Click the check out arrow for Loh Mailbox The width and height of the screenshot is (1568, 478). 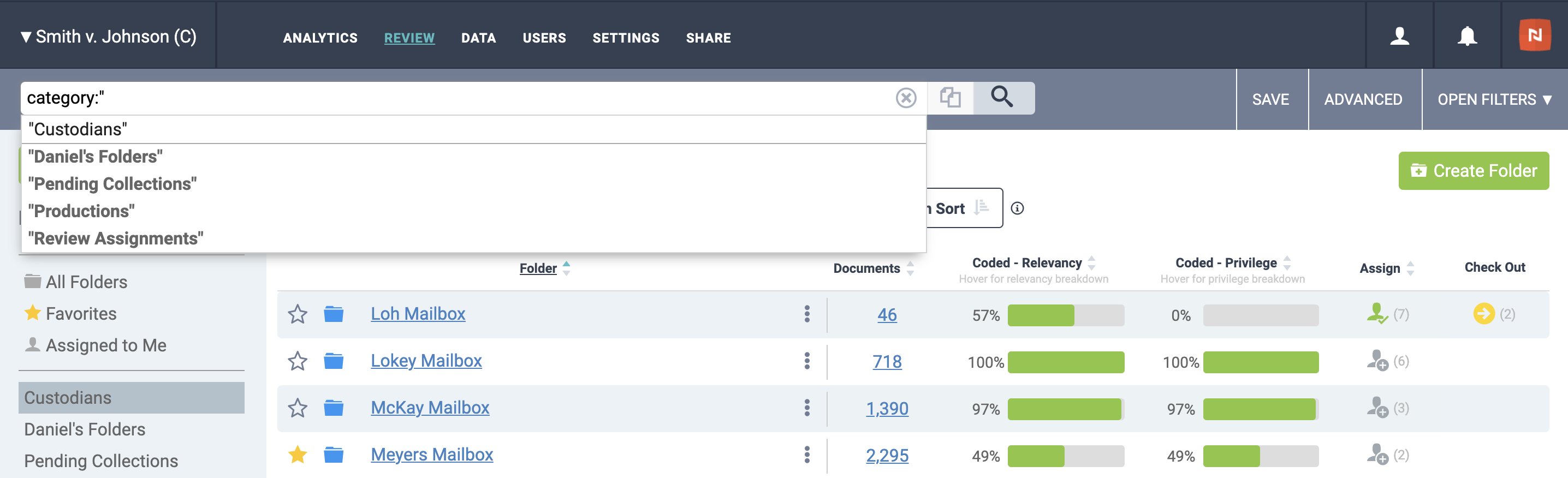point(1483,314)
